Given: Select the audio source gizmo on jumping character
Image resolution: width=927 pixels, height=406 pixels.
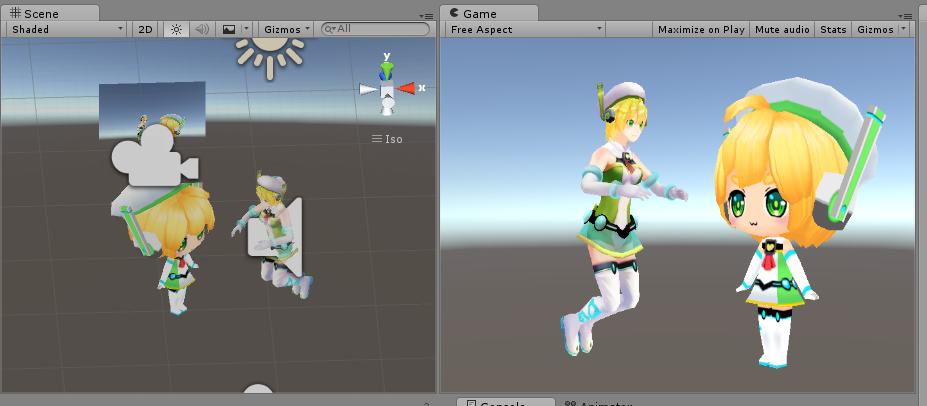Looking at the screenshot, I should click(276, 236).
